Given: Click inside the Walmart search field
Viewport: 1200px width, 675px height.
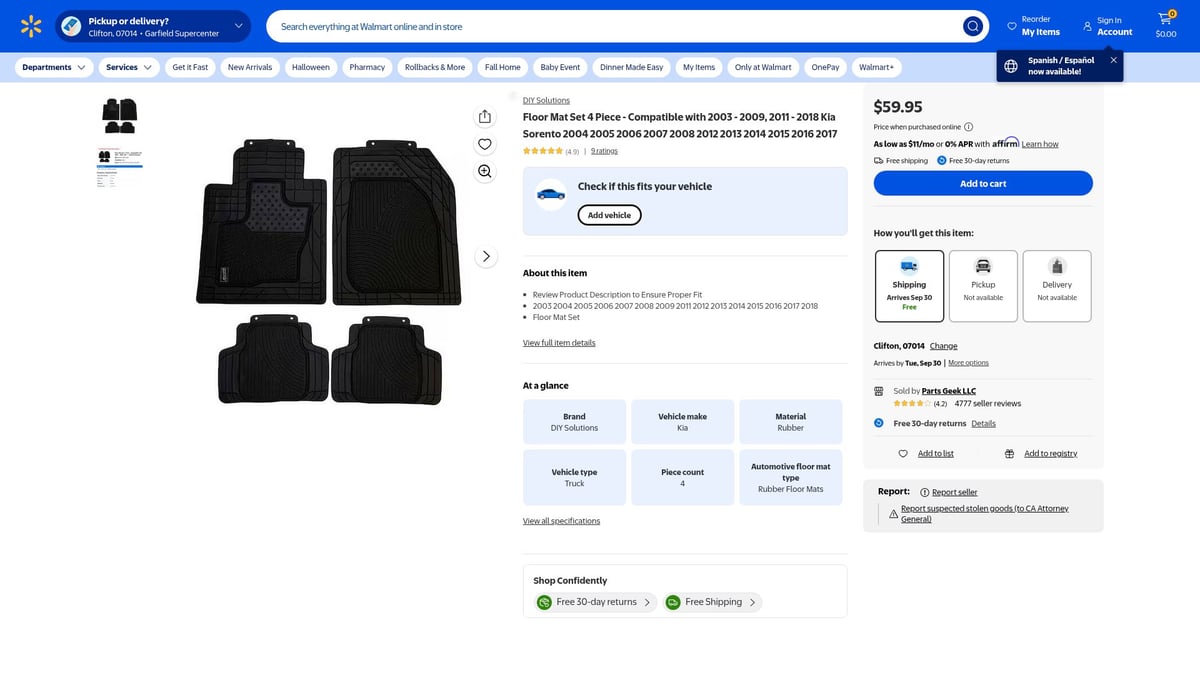Looking at the screenshot, I should click(615, 26).
